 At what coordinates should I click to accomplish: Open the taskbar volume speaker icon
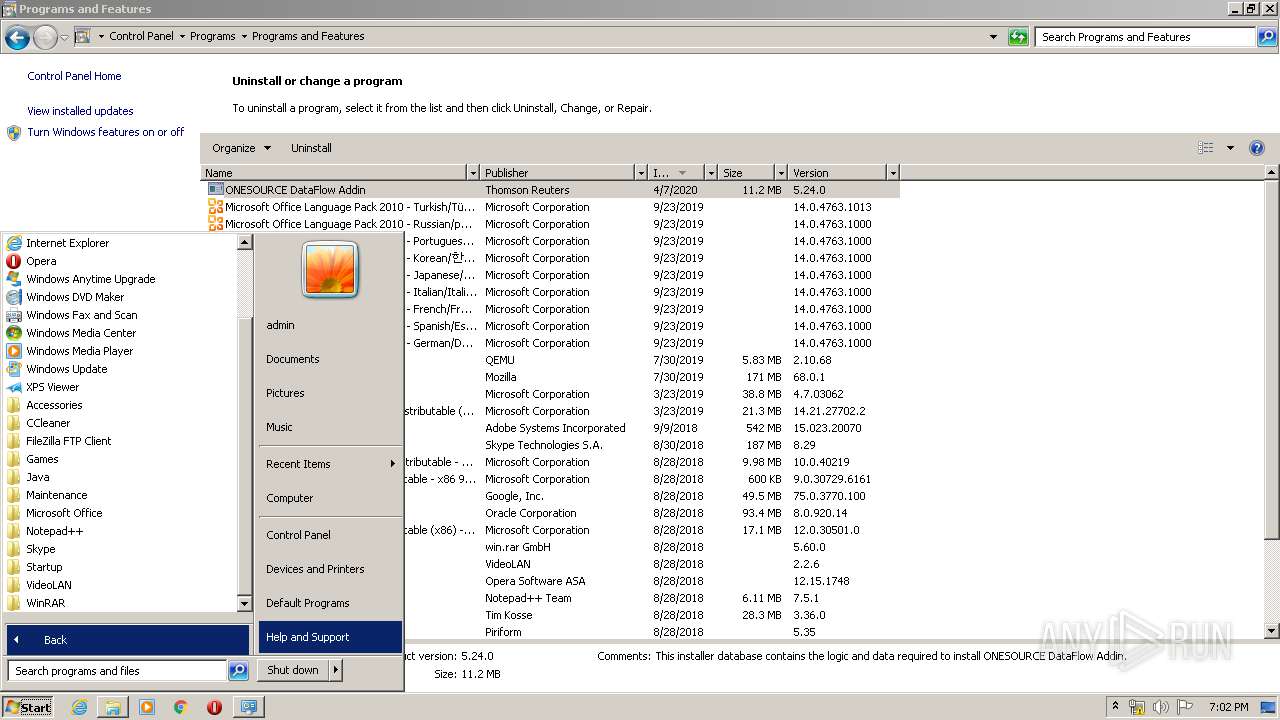click(x=1160, y=707)
